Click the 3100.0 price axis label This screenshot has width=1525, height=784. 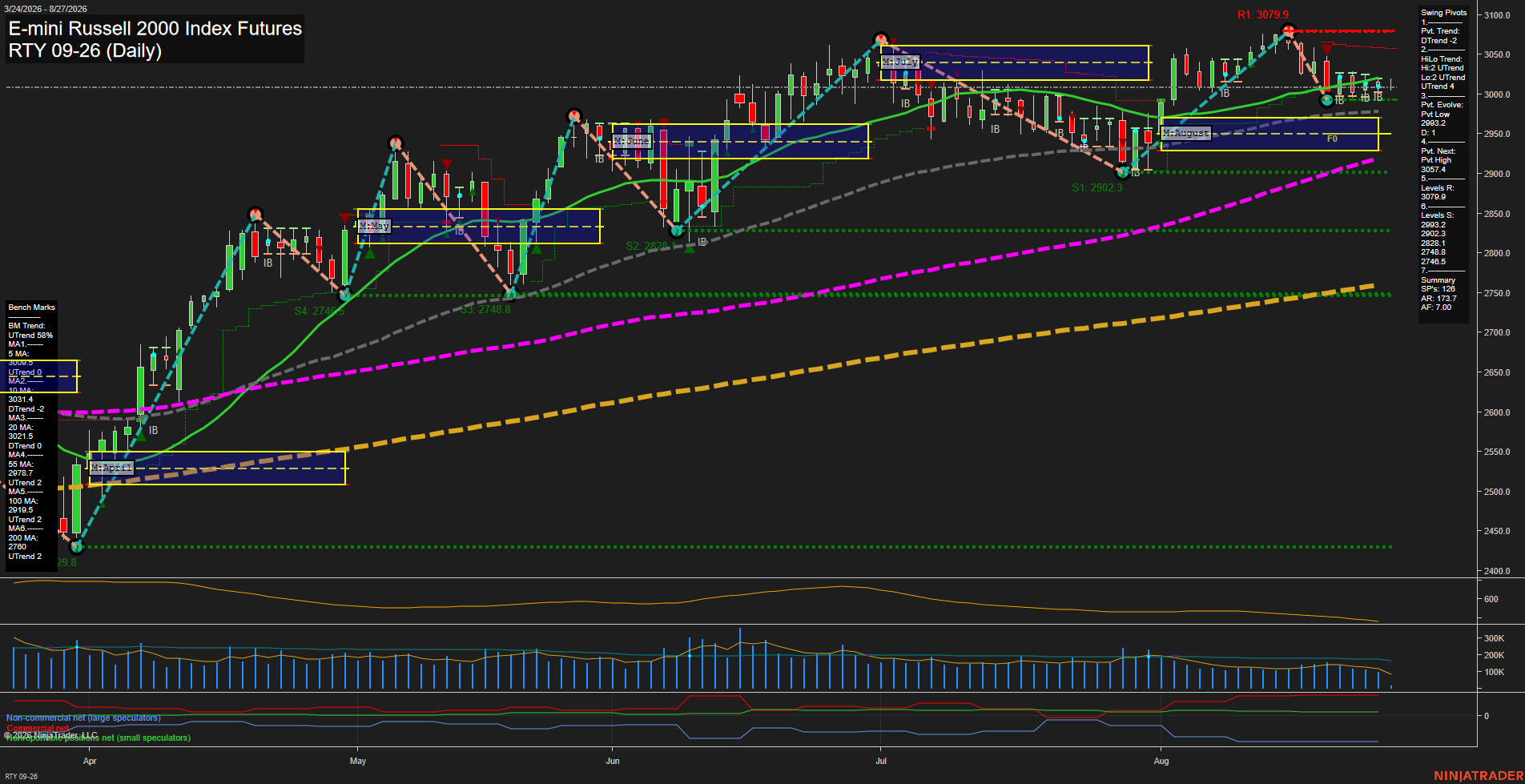click(1496, 15)
